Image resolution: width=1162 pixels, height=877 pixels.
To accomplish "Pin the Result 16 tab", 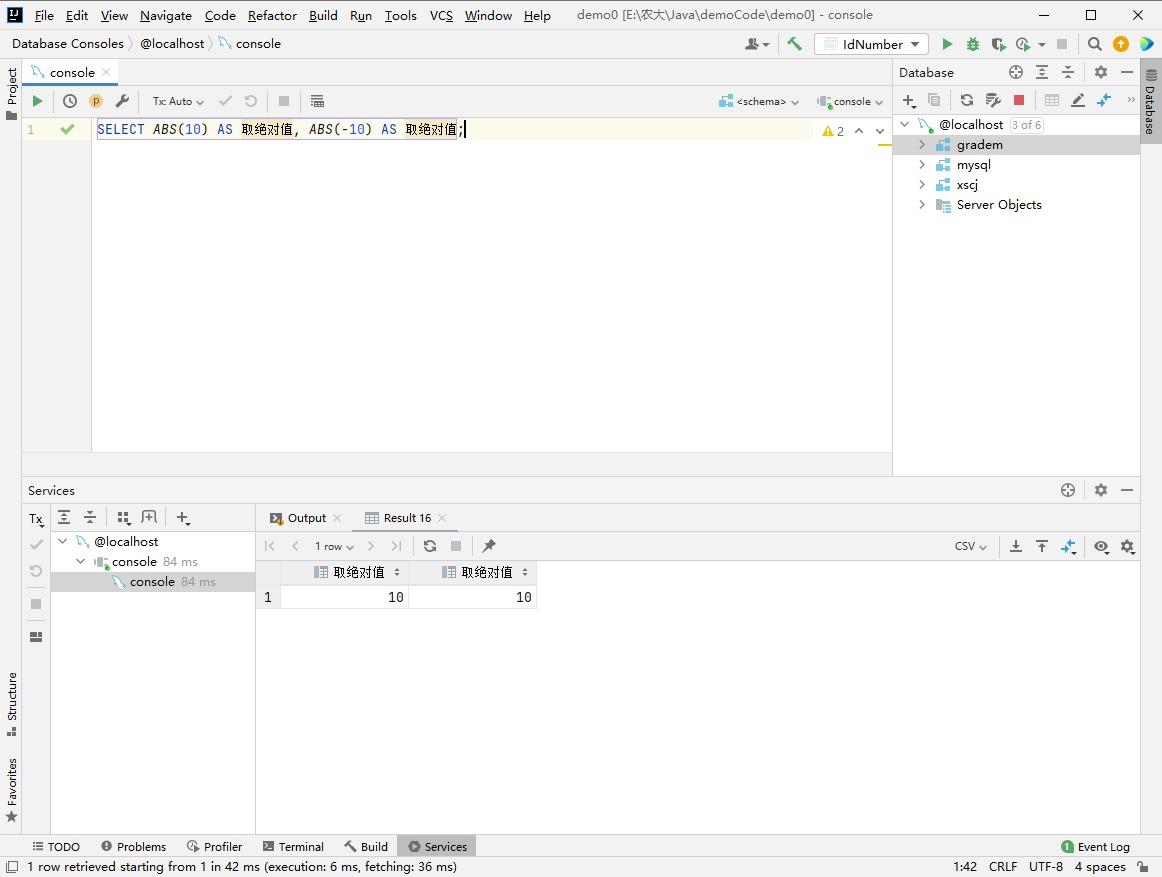I will tap(489, 546).
